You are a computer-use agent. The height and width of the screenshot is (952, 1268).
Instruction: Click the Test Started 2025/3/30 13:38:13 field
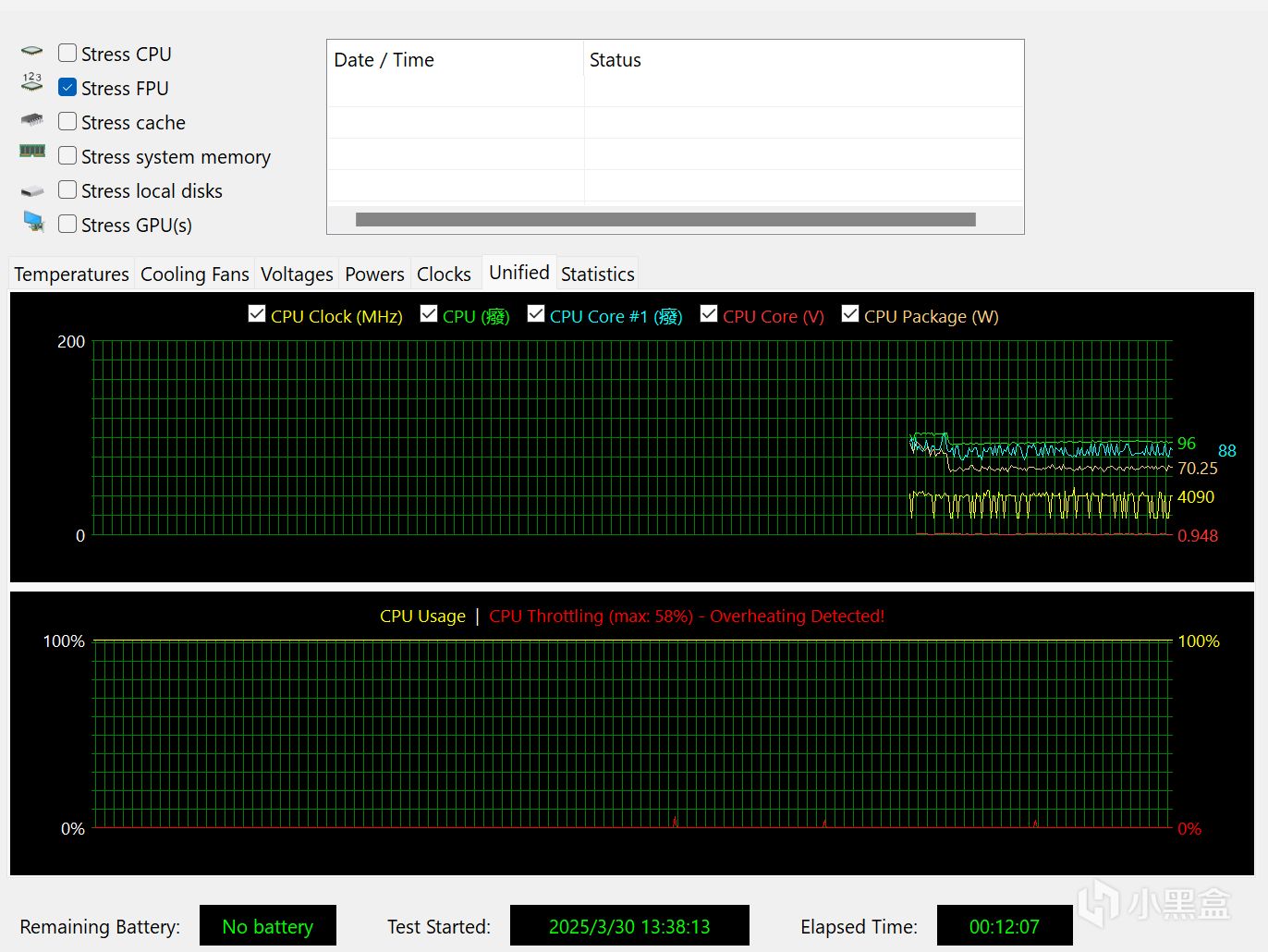click(x=629, y=926)
